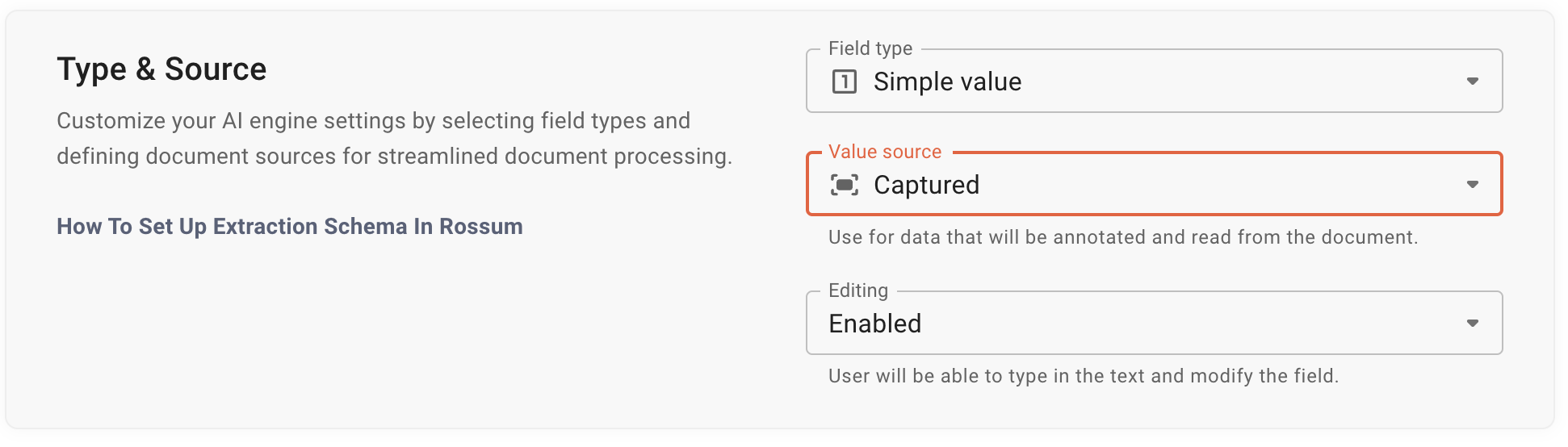Screen dimensions: 1568x447
Task: Expand the Value source dropdown arrow
Action: tap(1473, 185)
